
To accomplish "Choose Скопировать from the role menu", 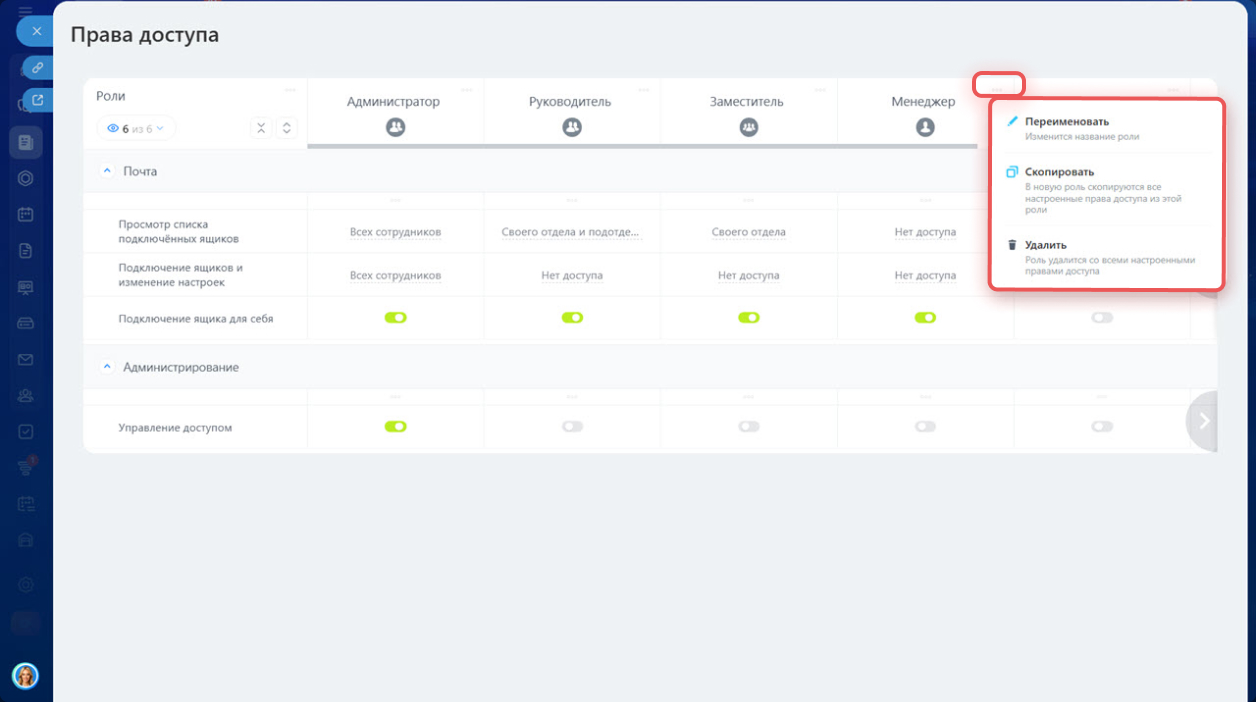I will [x=1059, y=172].
